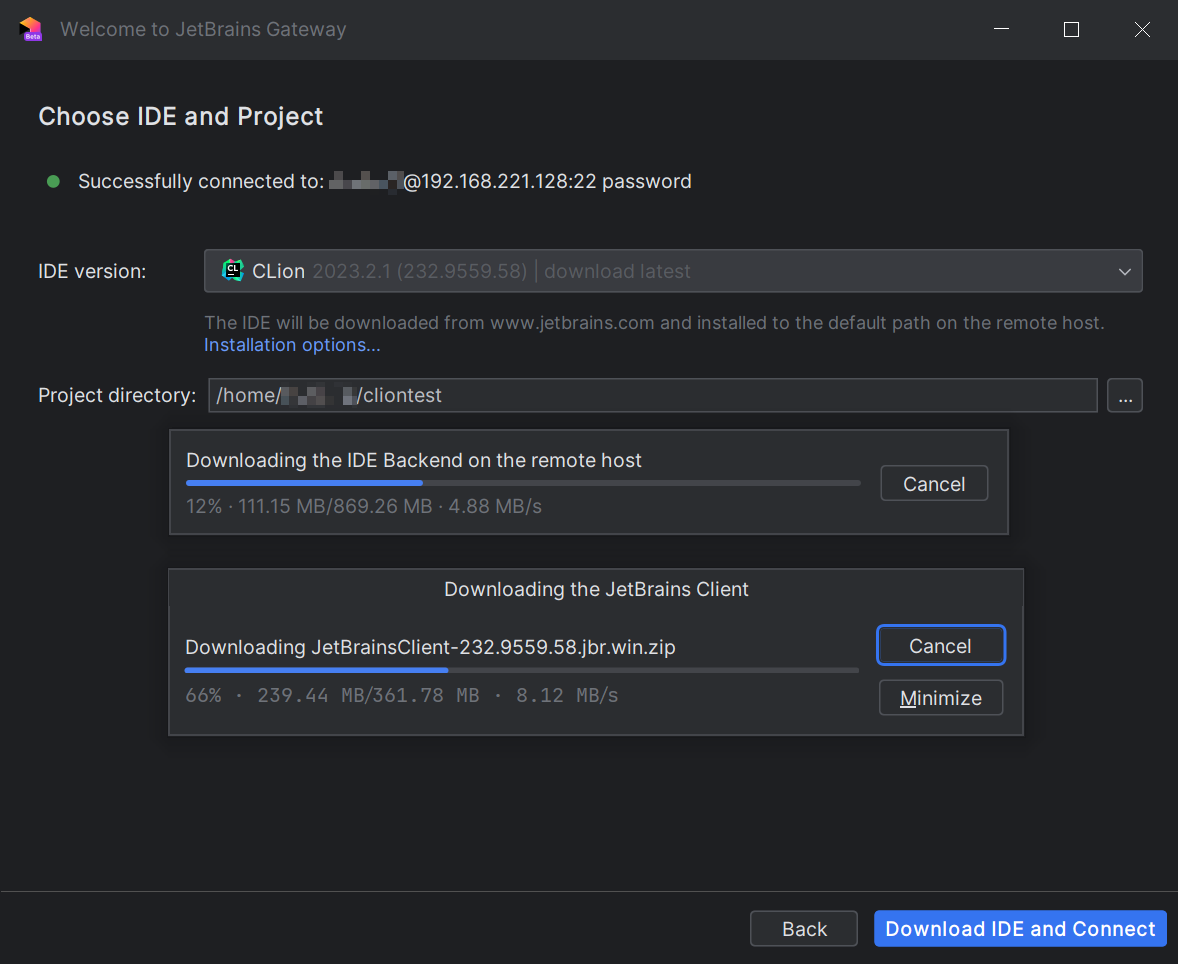Cancel the IDE Backend download
Viewport: 1178px width, 964px height.
click(933, 484)
